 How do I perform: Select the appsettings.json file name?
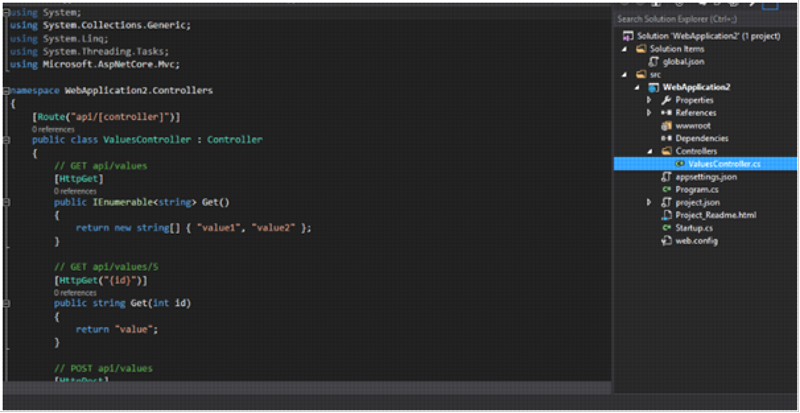[x=706, y=177]
